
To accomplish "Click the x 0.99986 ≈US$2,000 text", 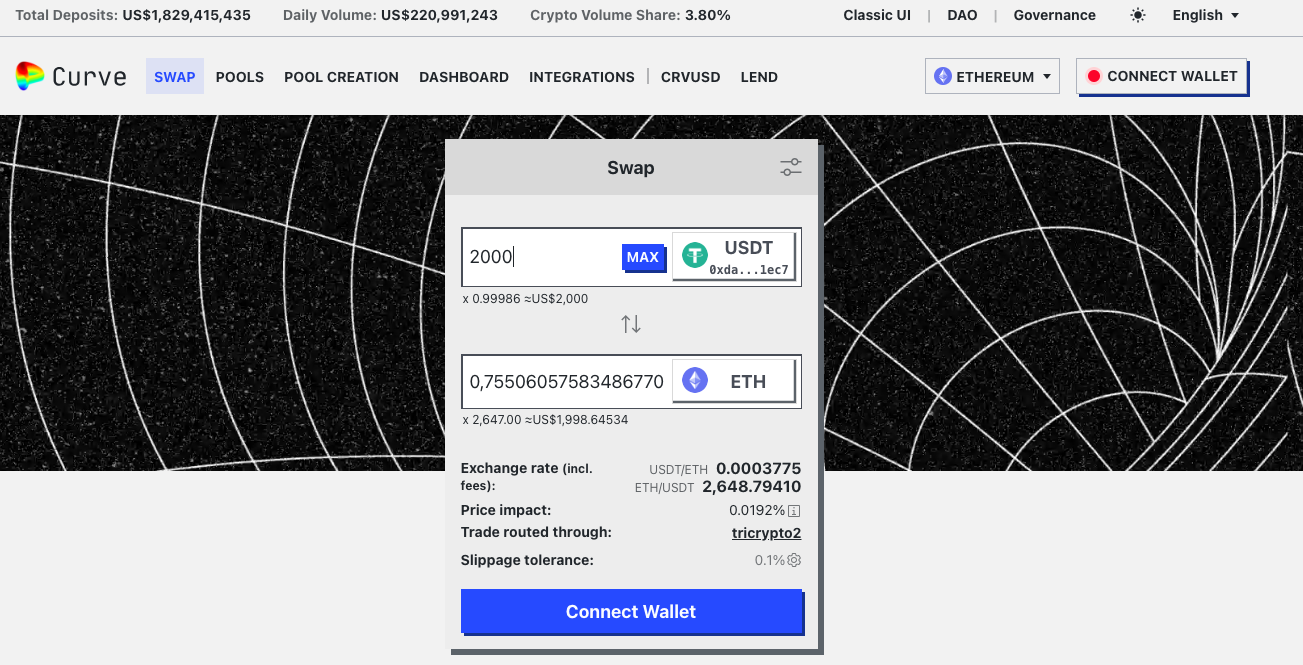I will 525,299.
